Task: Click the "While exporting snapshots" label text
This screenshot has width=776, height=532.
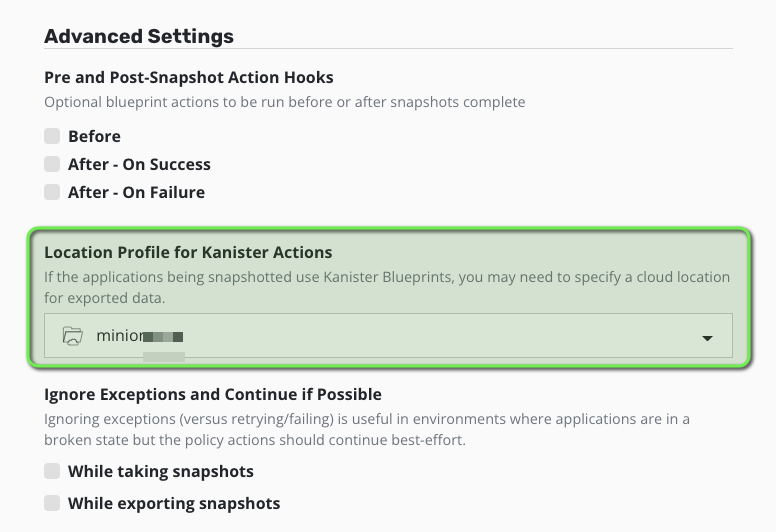Action: (174, 503)
